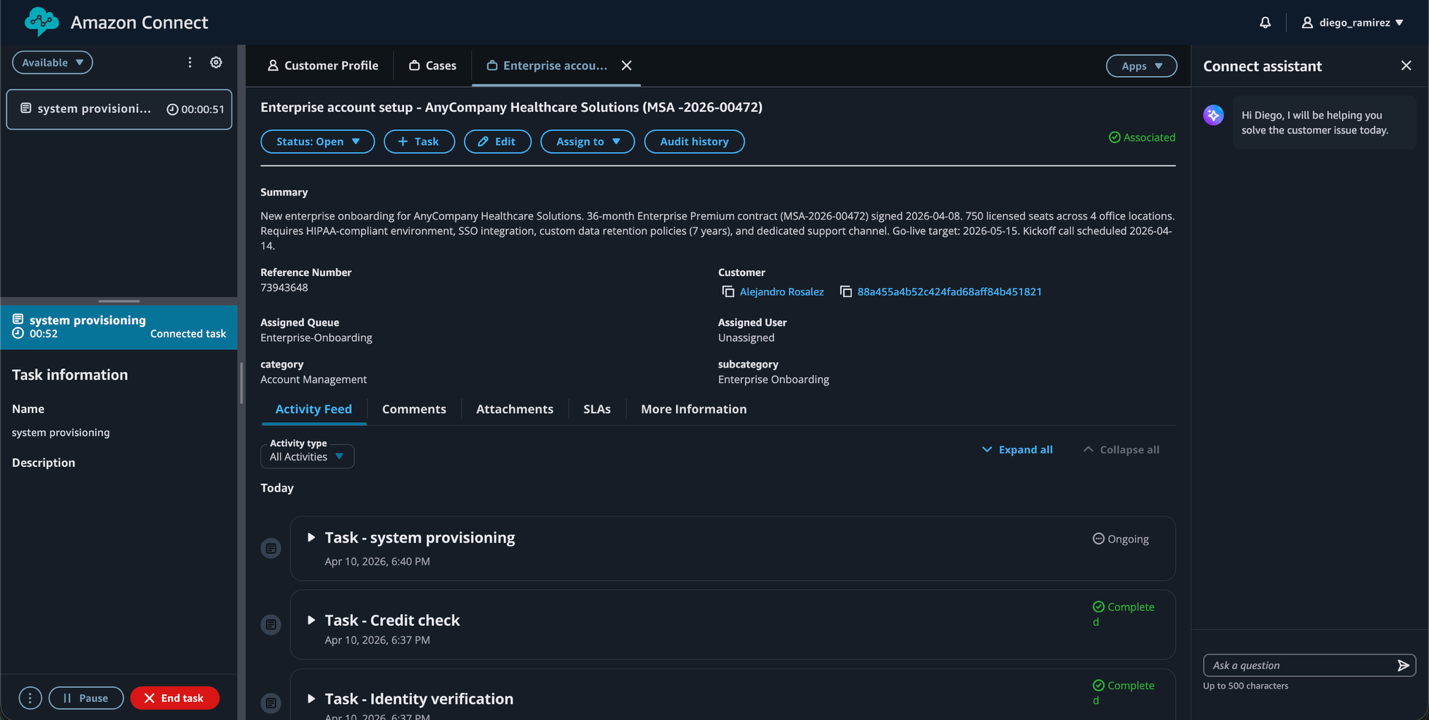Click the 00:00:51 contact timer

196,110
